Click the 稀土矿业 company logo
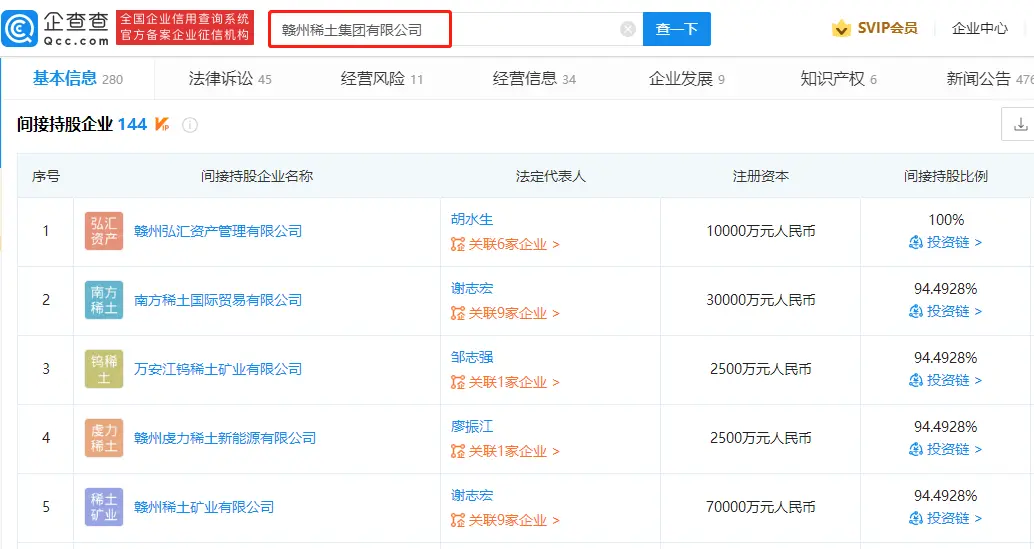 104,507
